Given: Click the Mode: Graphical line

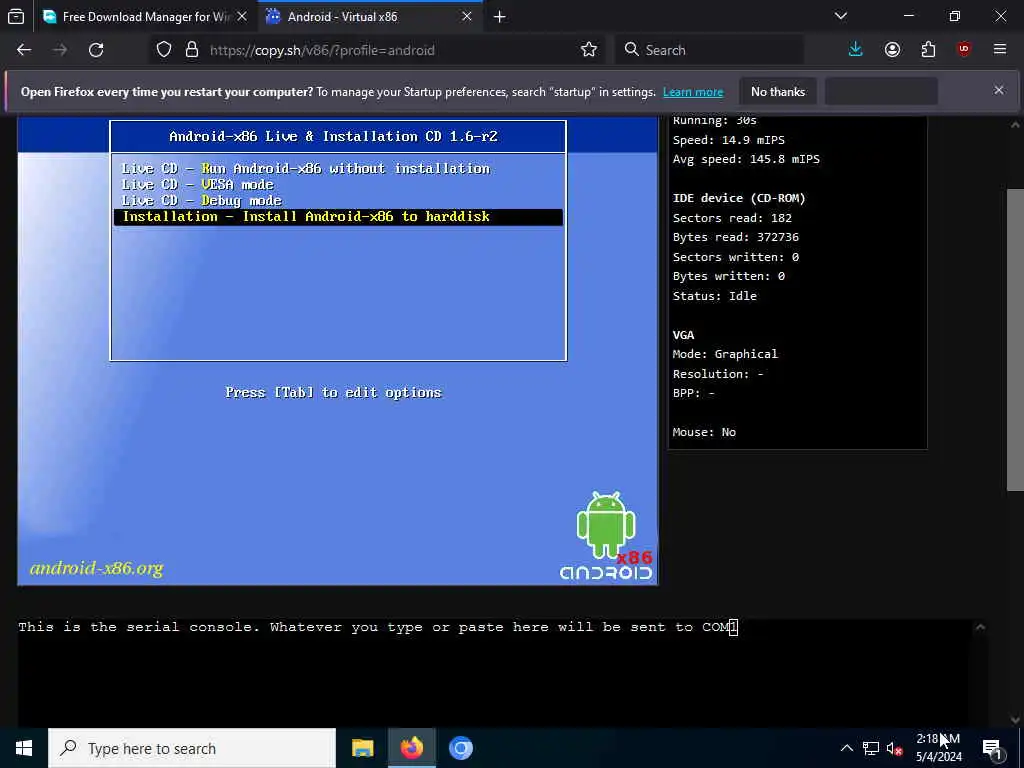Looking at the screenshot, I should tap(725, 354).
